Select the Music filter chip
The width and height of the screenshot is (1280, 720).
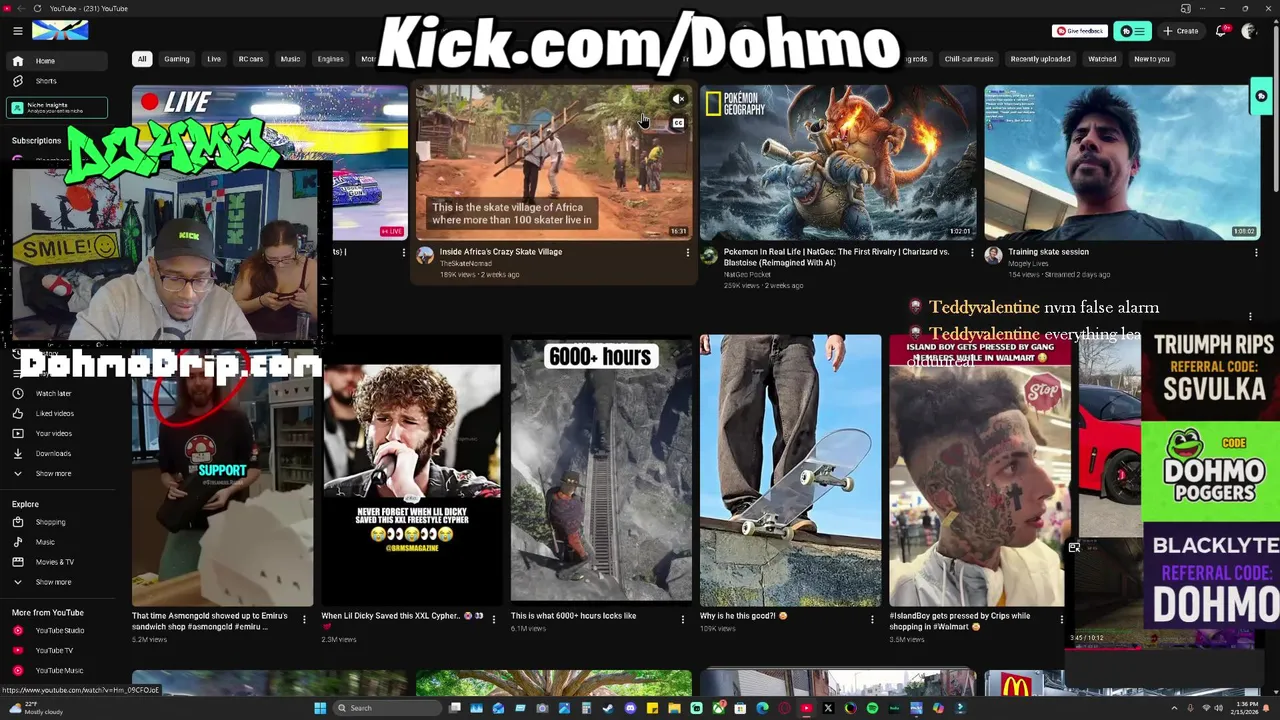(x=290, y=59)
